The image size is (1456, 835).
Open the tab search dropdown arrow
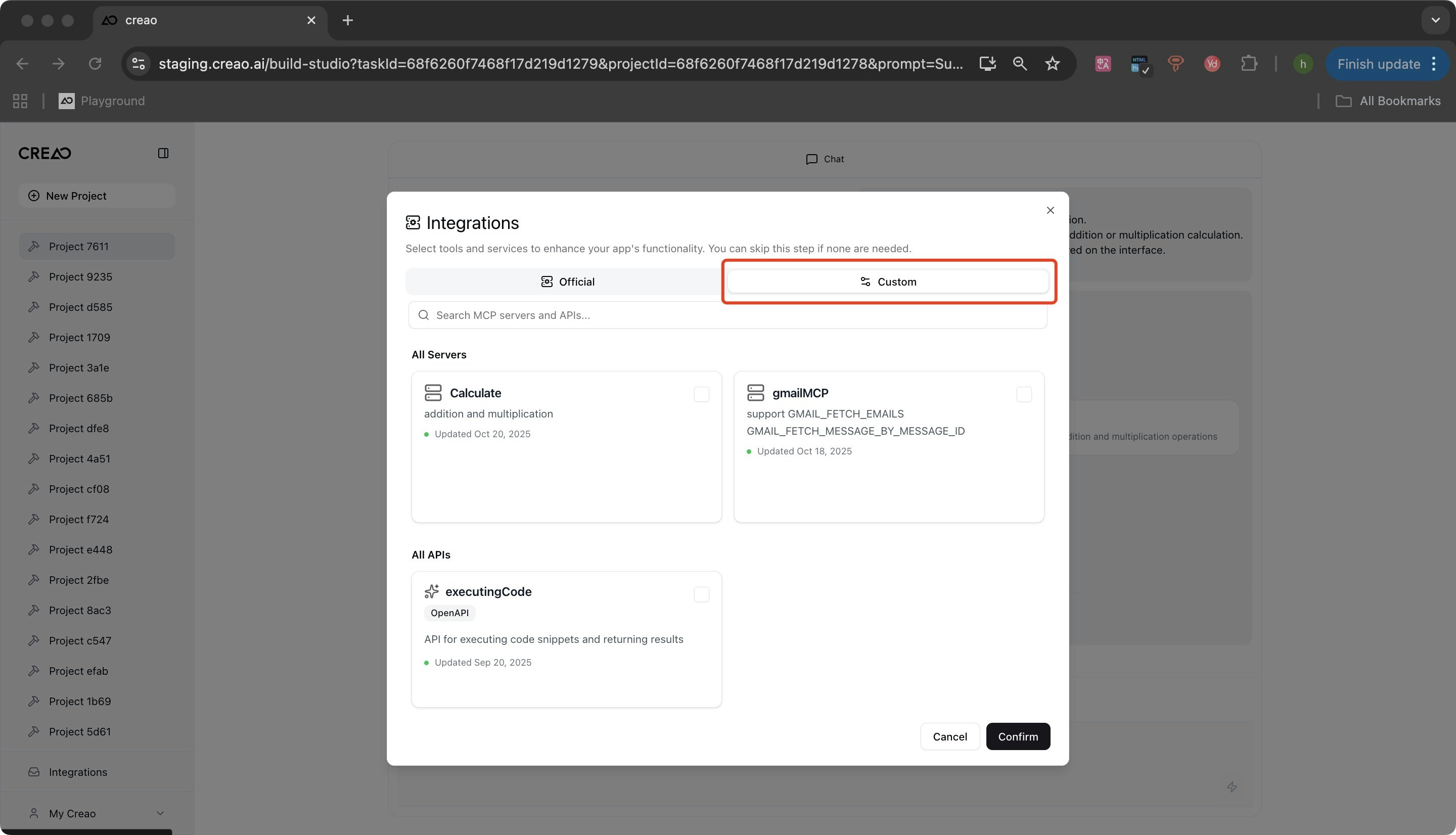coord(1435,20)
